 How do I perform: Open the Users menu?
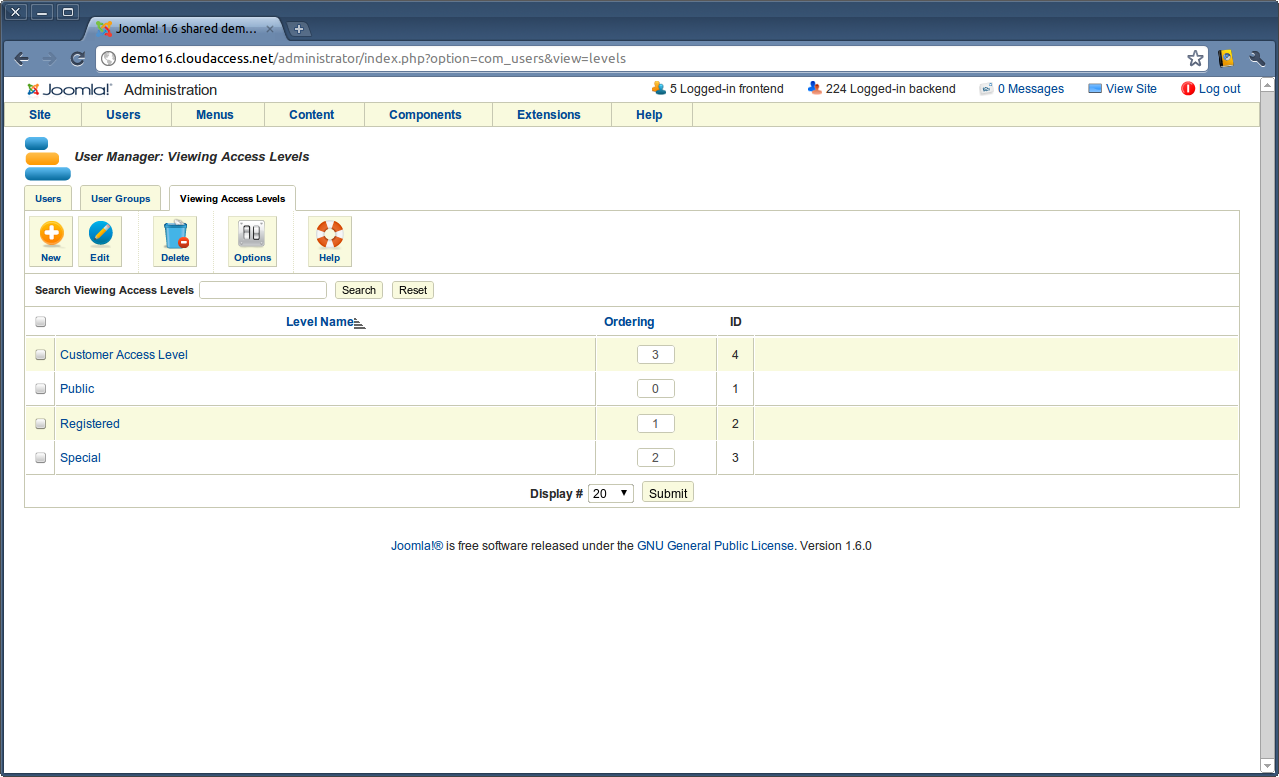coord(124,114)
